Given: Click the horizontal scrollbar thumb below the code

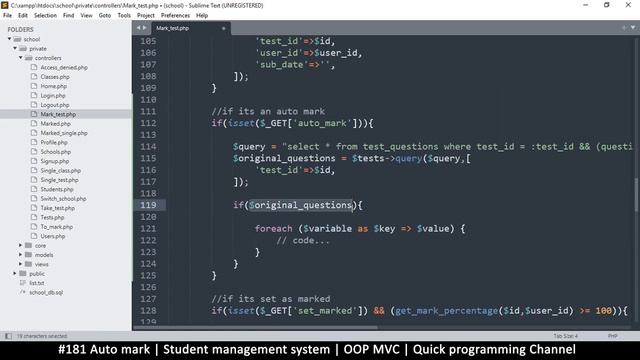Looking at the screenshot, I should 255,327.
